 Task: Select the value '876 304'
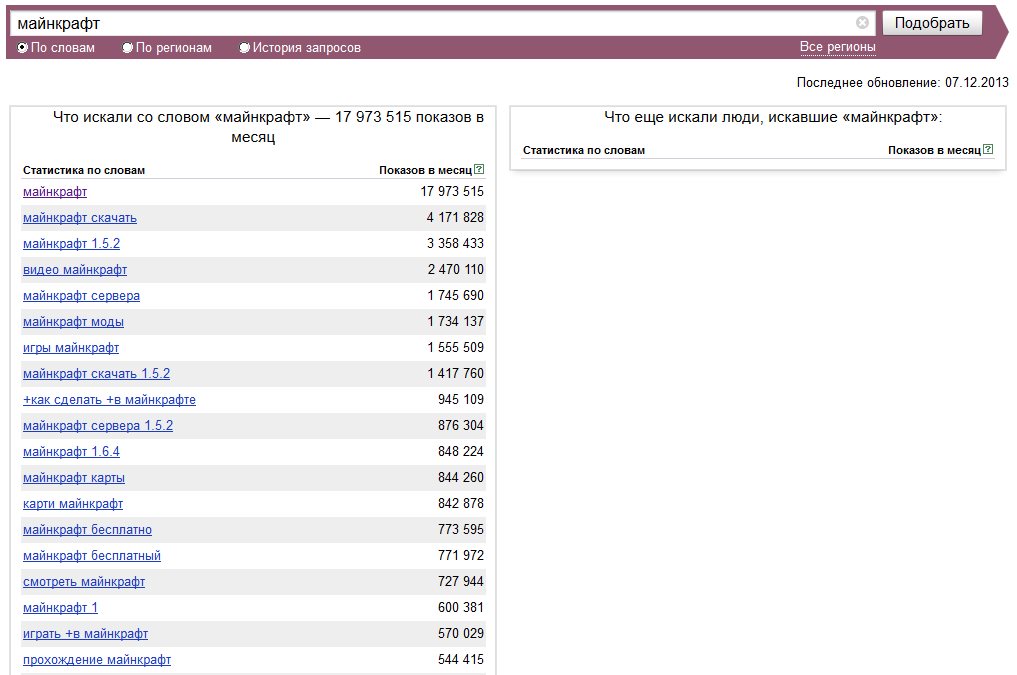(461, 425)
